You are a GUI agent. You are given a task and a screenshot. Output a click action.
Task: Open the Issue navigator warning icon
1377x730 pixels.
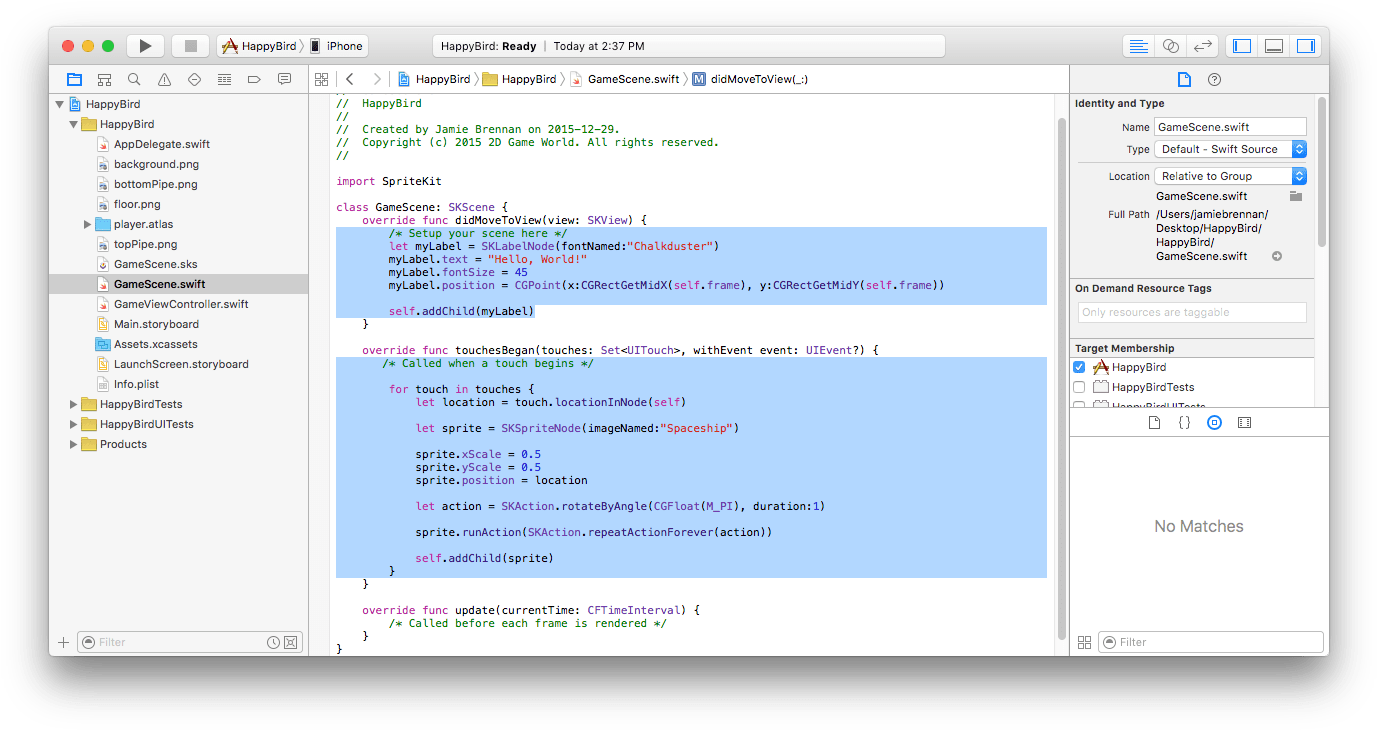point(164,80)
